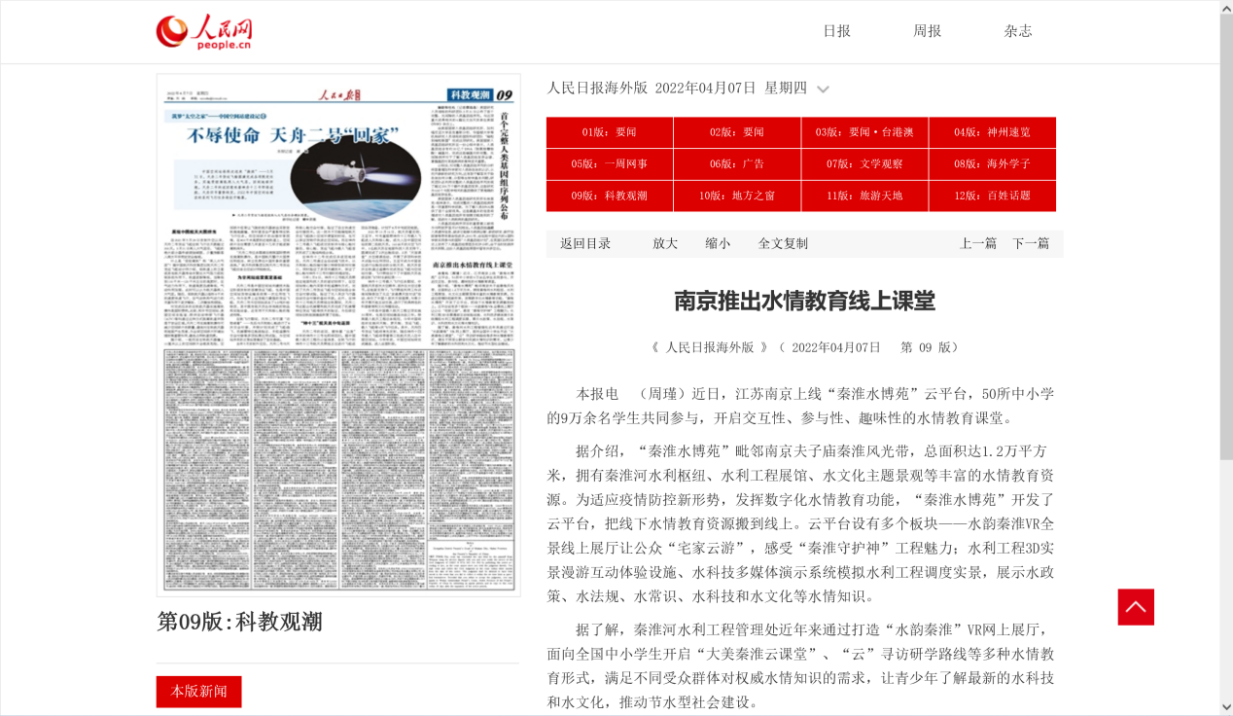The image size is (1233, 716).
Task: Click the red 本版新闻 button
Action: coord(198,692)
